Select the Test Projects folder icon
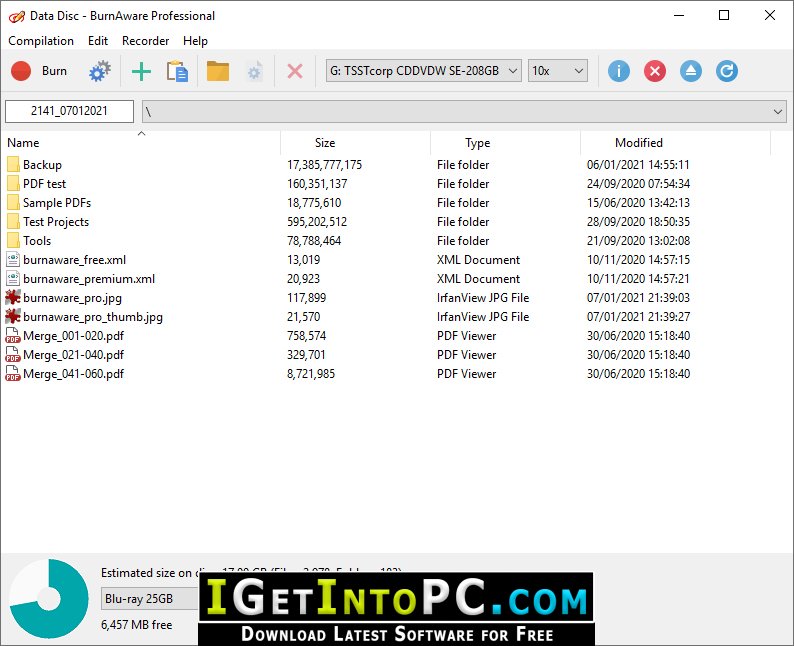The image size is (794, 646). [13, 222]
